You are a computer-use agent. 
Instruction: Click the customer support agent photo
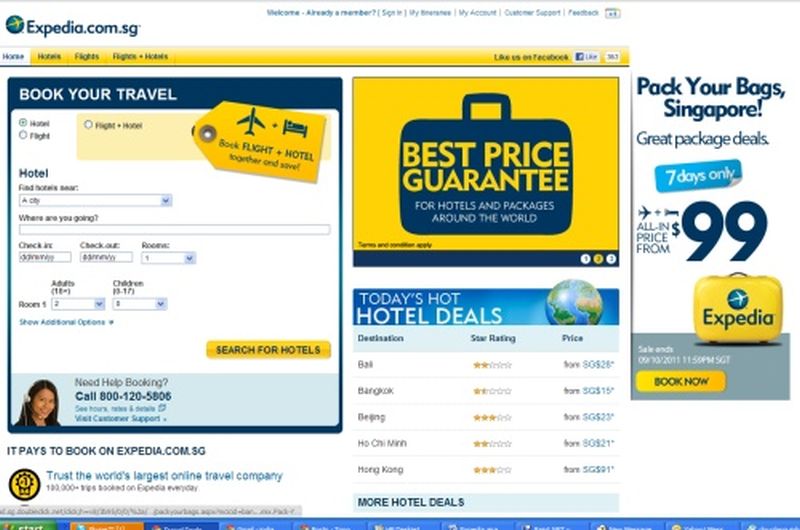point(38,402)
